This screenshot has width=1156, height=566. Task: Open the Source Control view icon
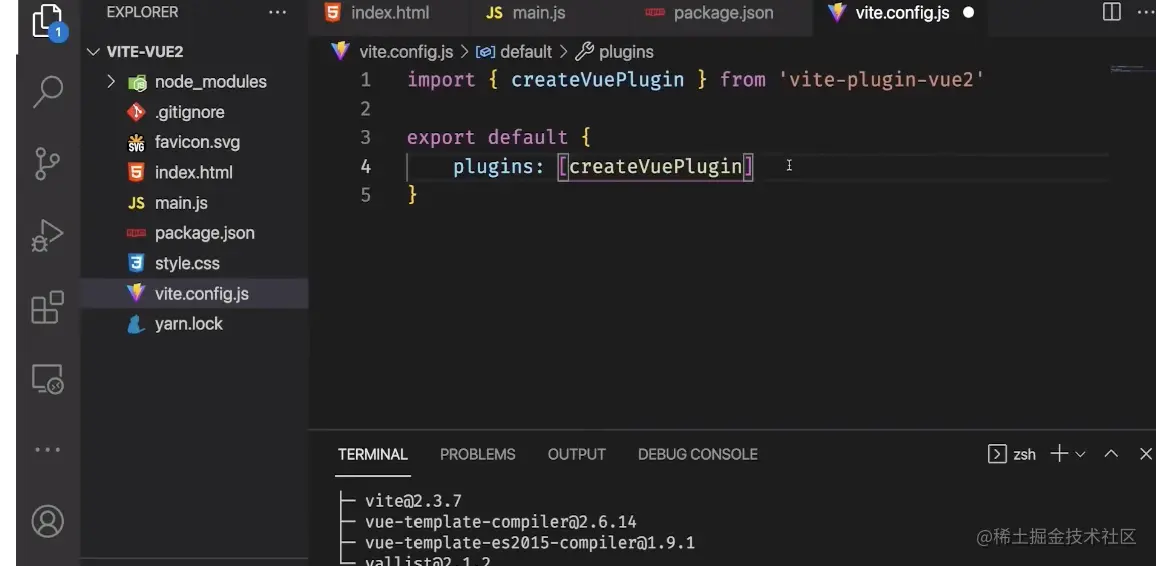click(48, 164)
